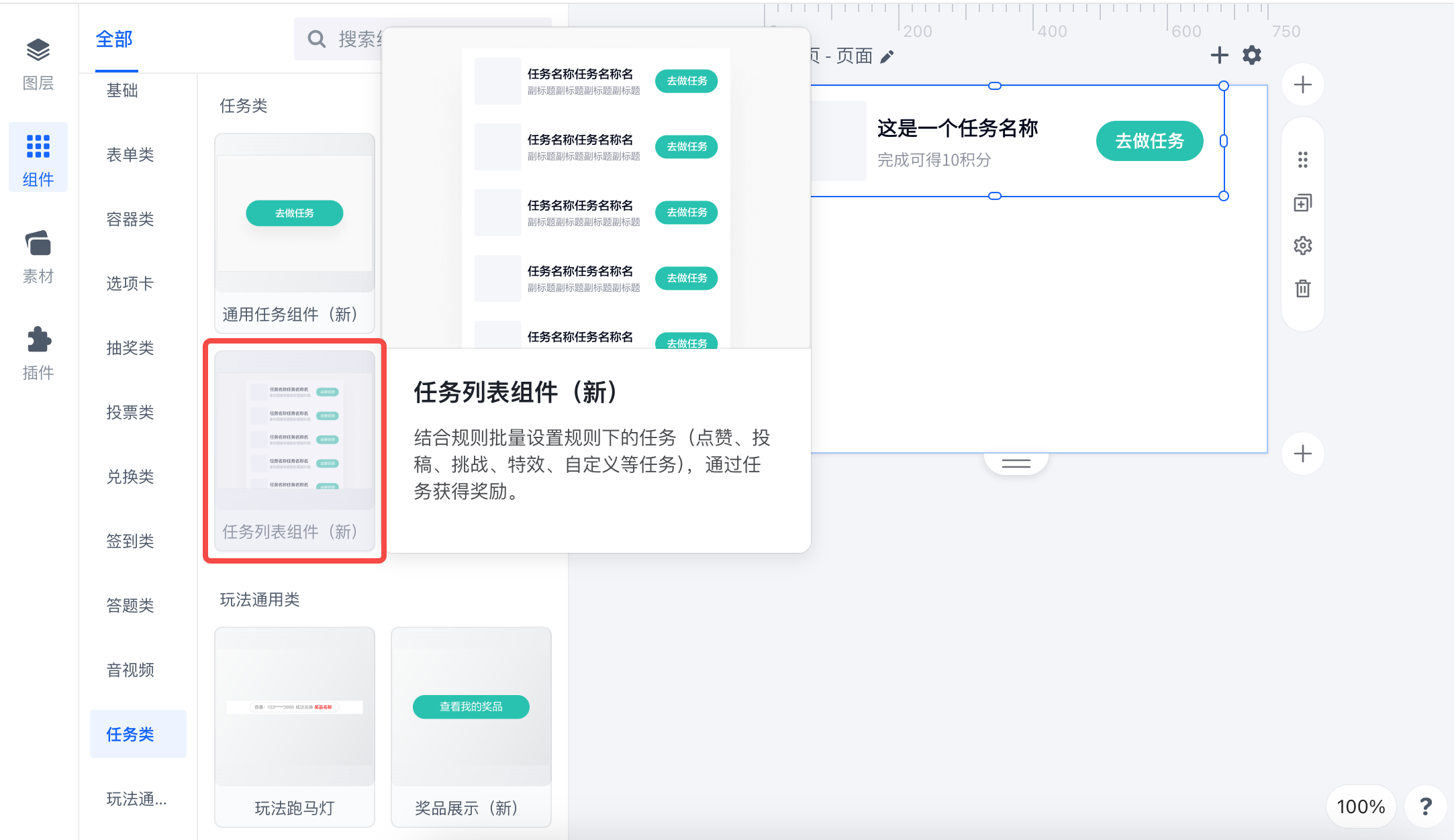The width and height of the screenshot is (1454, 840).
Task: Click the 这是一个任务名称 text on canvas
Action: click(x=957, y=128)
